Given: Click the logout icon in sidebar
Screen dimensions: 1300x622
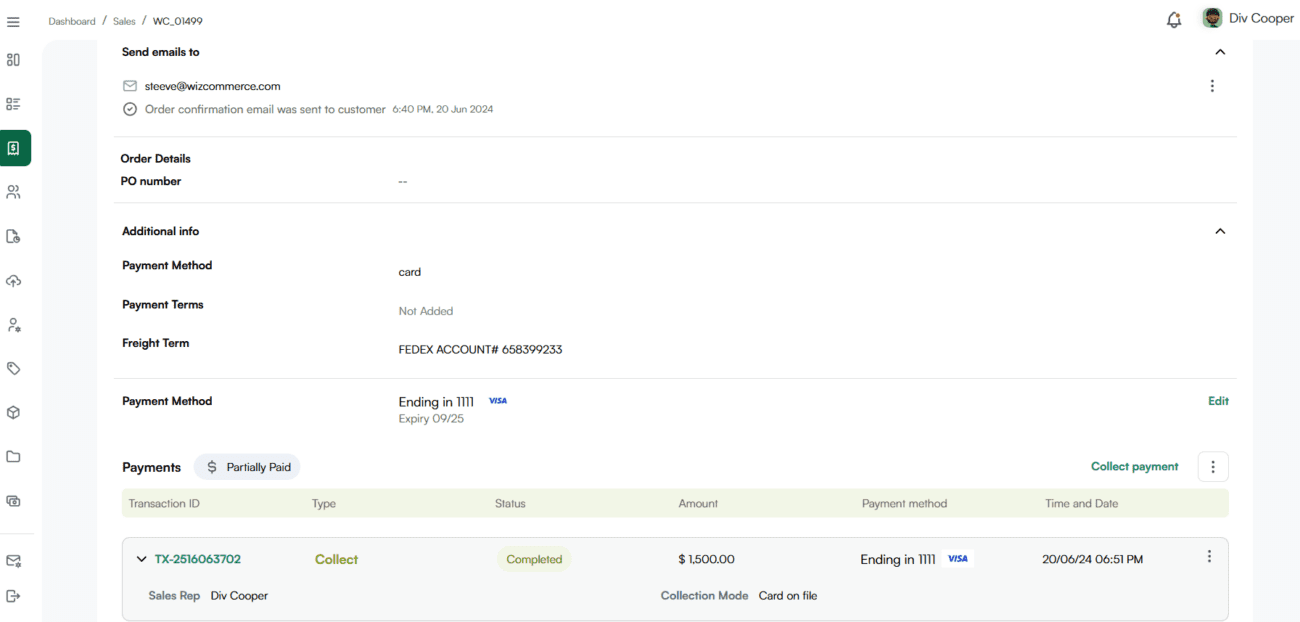Looking at the screenshot, I should click(13, 596).
